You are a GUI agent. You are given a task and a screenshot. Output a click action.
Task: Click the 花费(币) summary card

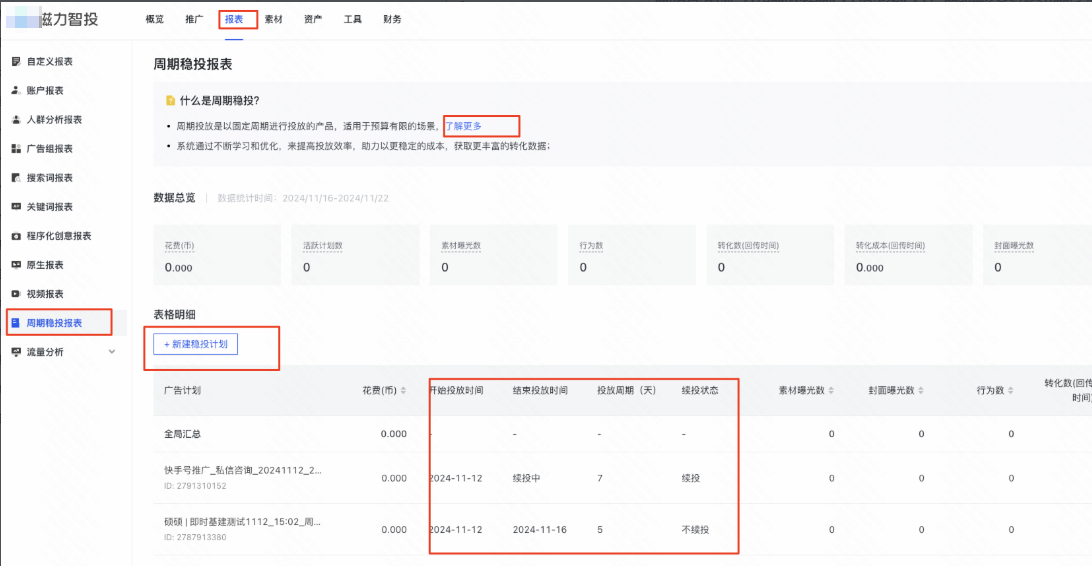pyautogui.click(x=217, y=255)
